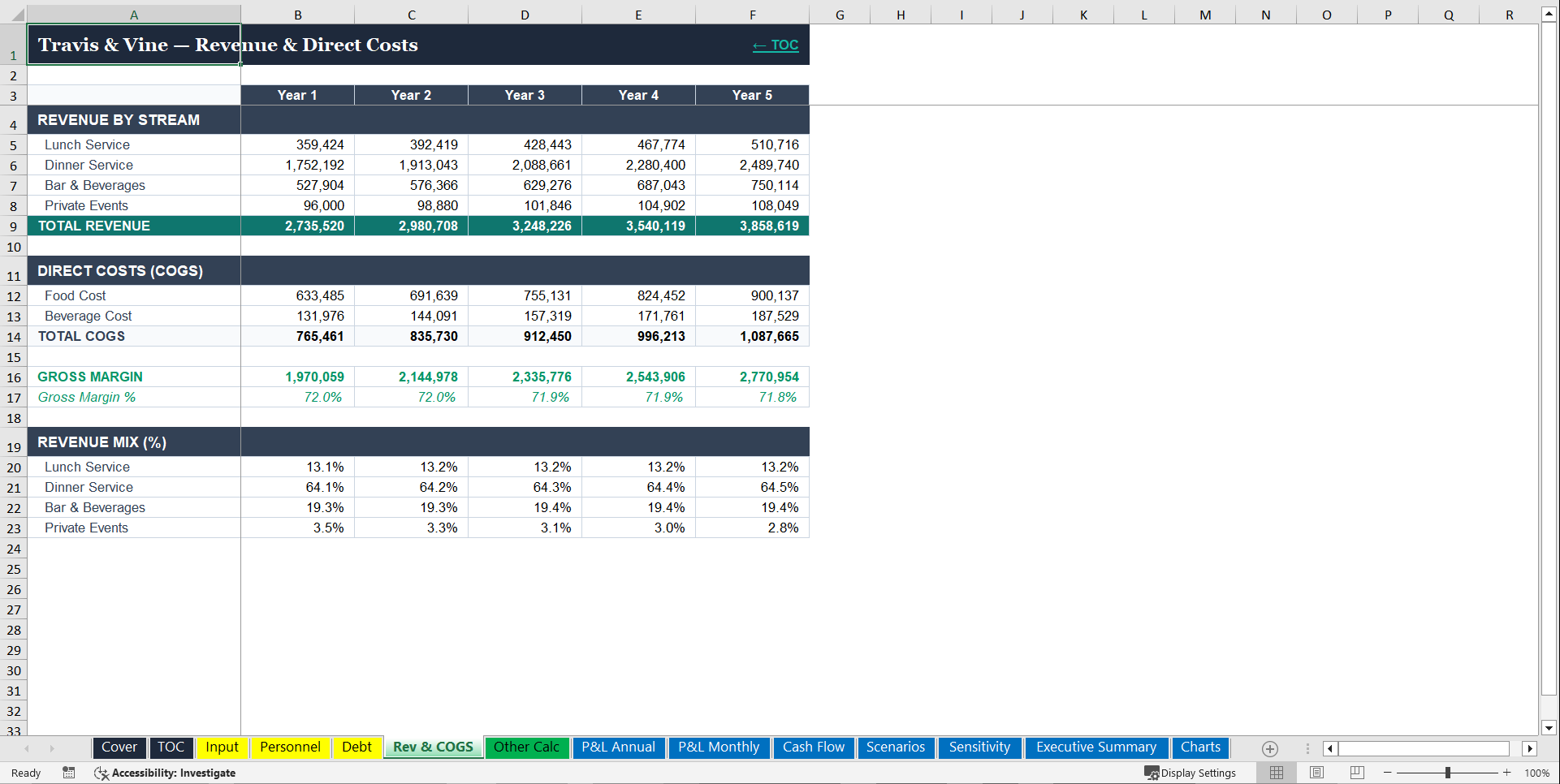Image resolution: width=1560 pixels, height=784 pixels.
Task: Open the Cover sheet tab
Action: pos(119,747)
